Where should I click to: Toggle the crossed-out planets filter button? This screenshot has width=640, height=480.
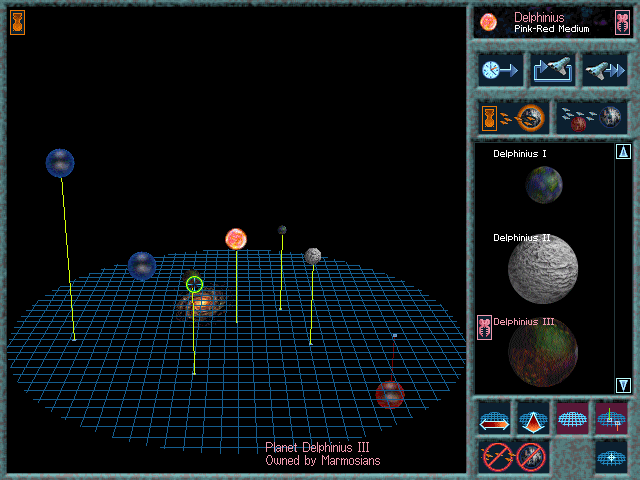531,457
